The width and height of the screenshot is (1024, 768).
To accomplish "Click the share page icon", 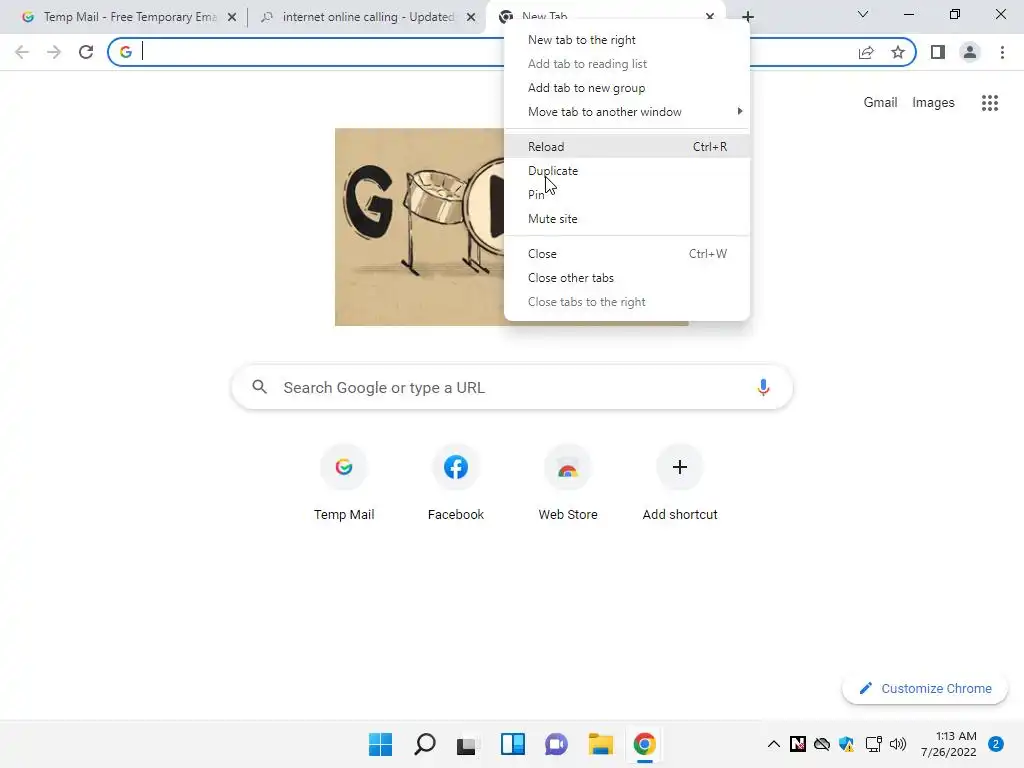I will coord(866,52).
